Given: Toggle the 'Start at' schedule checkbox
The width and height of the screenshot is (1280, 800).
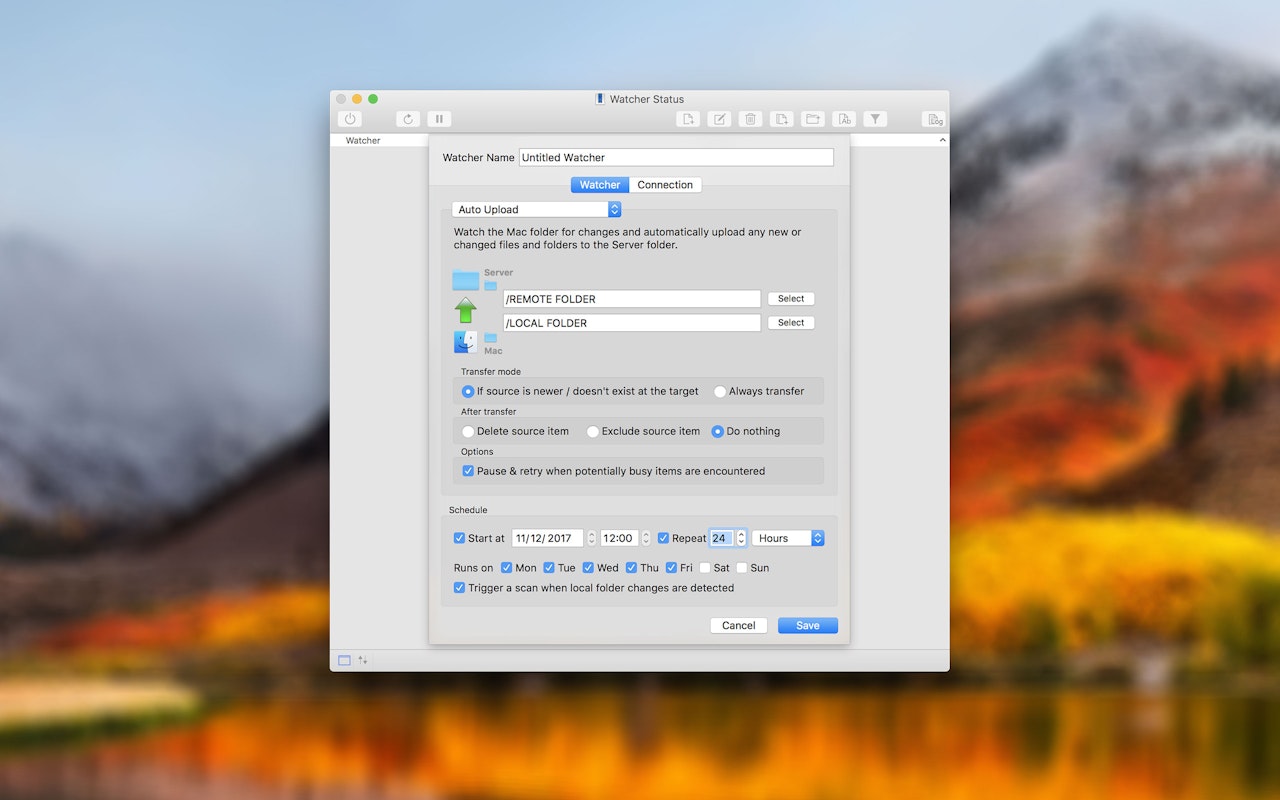Looking at the screenshot, I should tap(460, 538).
